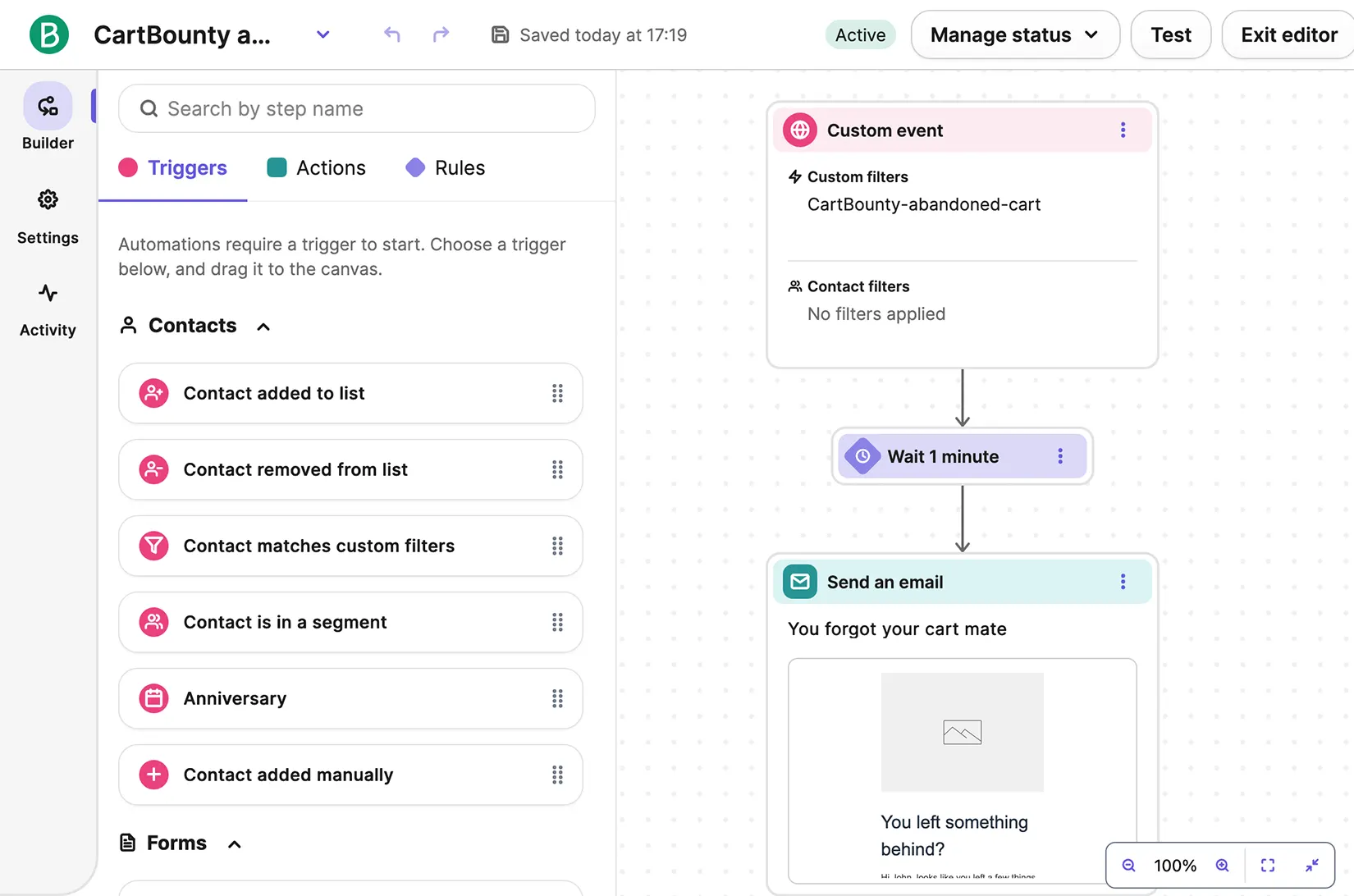
Task: Select Contact is in a segment trigger
Action: (350, 622)
